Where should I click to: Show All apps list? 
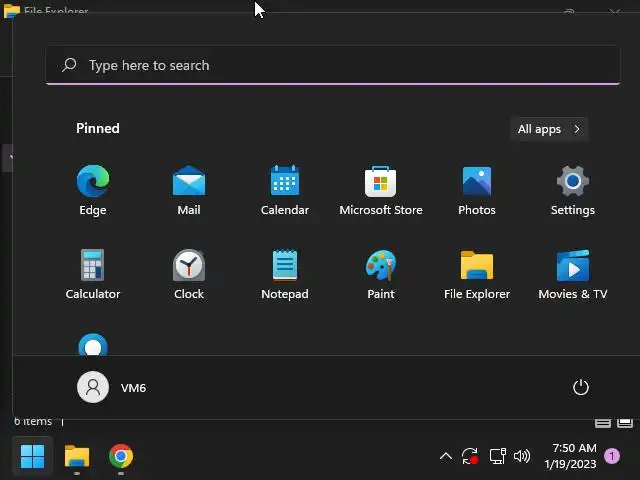pyautogui.click(x=549, y=129)
